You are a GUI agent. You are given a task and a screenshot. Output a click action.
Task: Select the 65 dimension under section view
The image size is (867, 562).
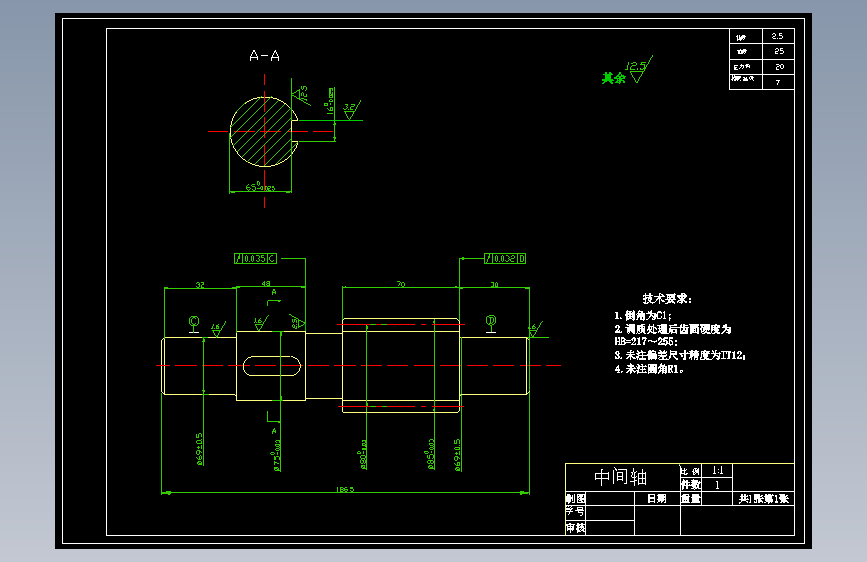pyautogui.click(x=260, y=187)
